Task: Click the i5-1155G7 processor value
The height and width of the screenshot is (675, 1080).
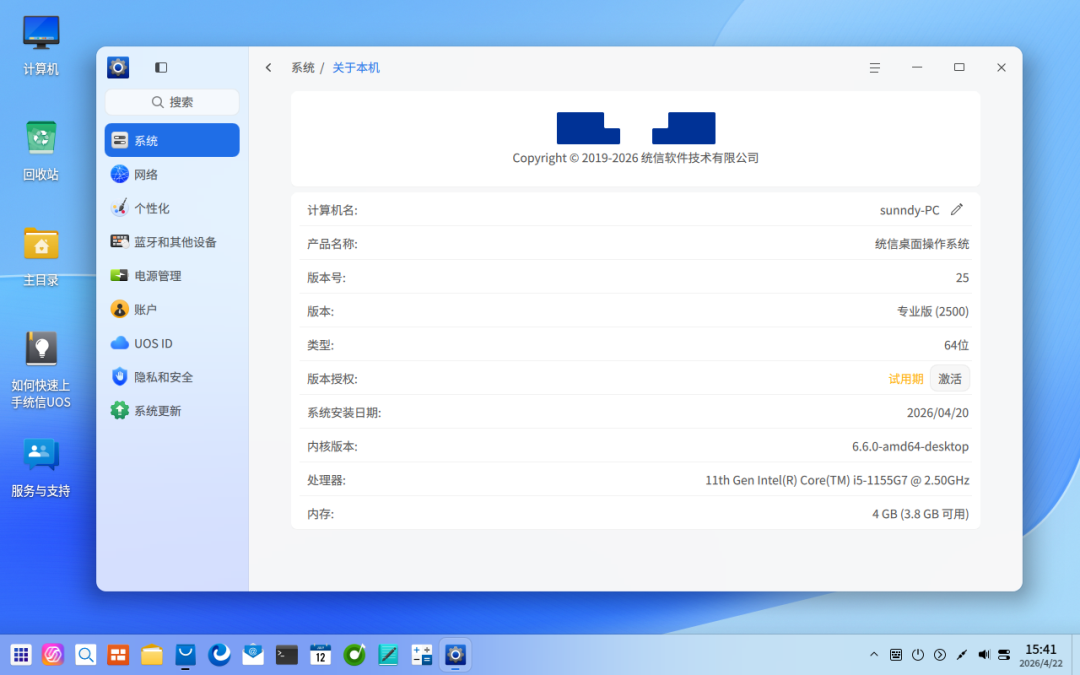Action: click(x=837, y=480)
